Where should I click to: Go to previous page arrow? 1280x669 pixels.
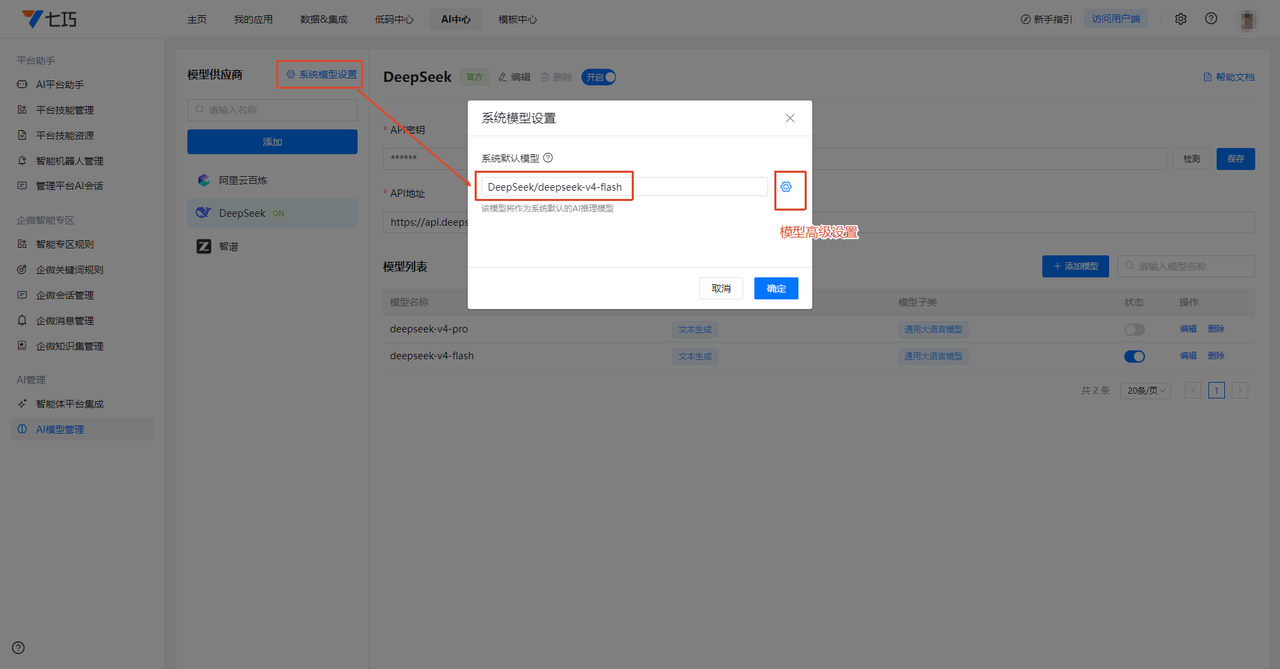[x=1193, y=391]
